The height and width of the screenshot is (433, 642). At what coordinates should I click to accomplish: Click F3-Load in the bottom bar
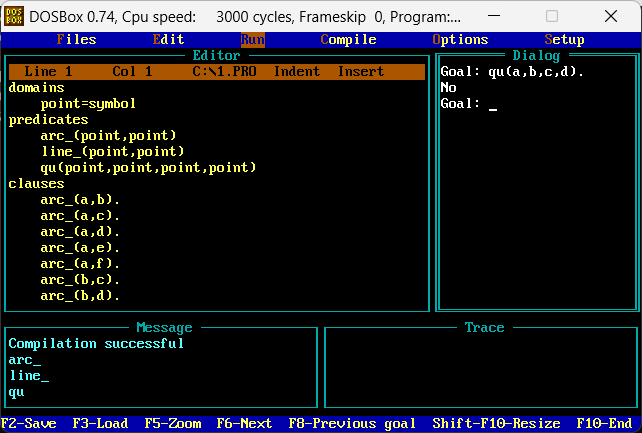(x=100, y=423)
